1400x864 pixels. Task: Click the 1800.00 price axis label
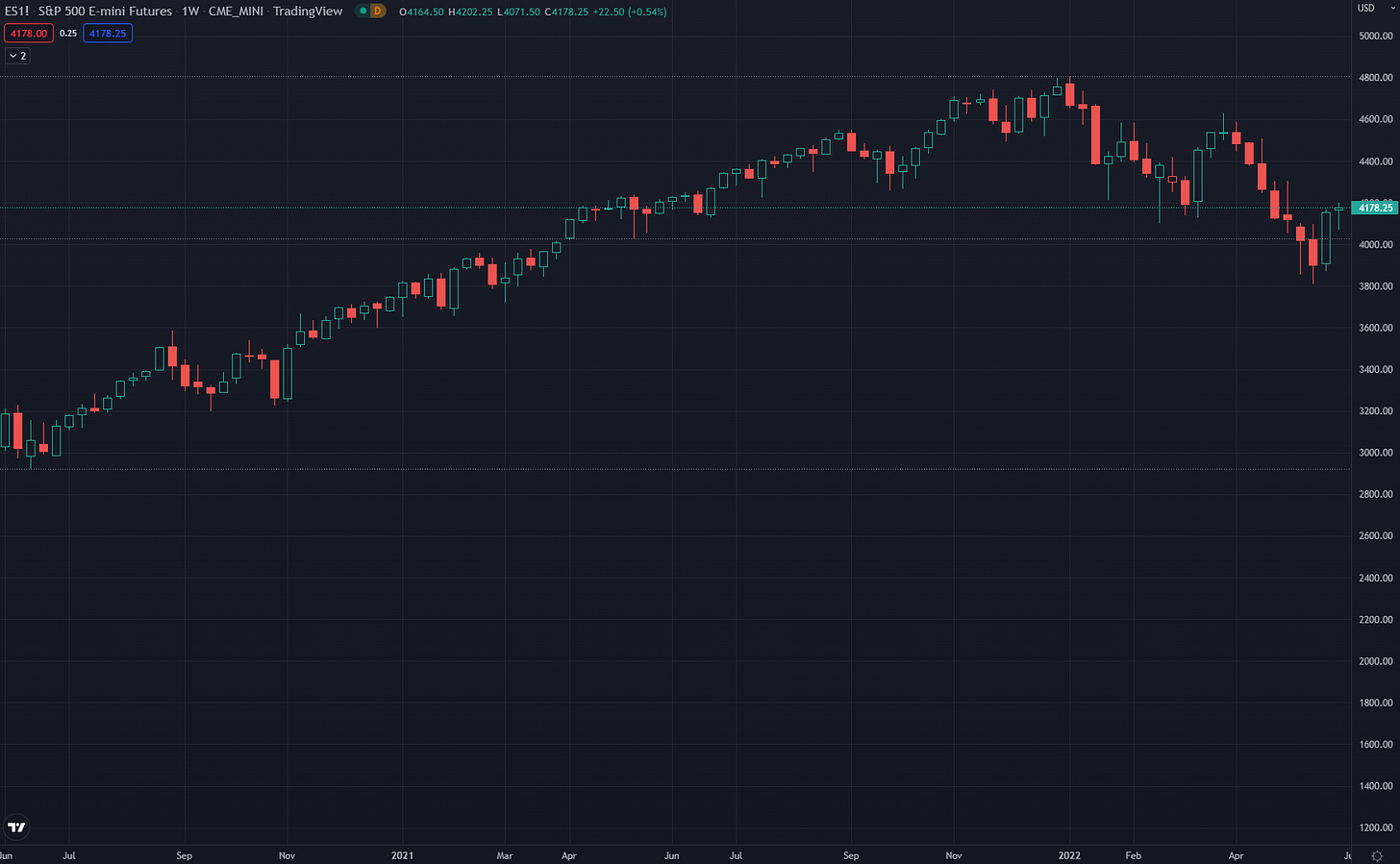click(1375, 703)
